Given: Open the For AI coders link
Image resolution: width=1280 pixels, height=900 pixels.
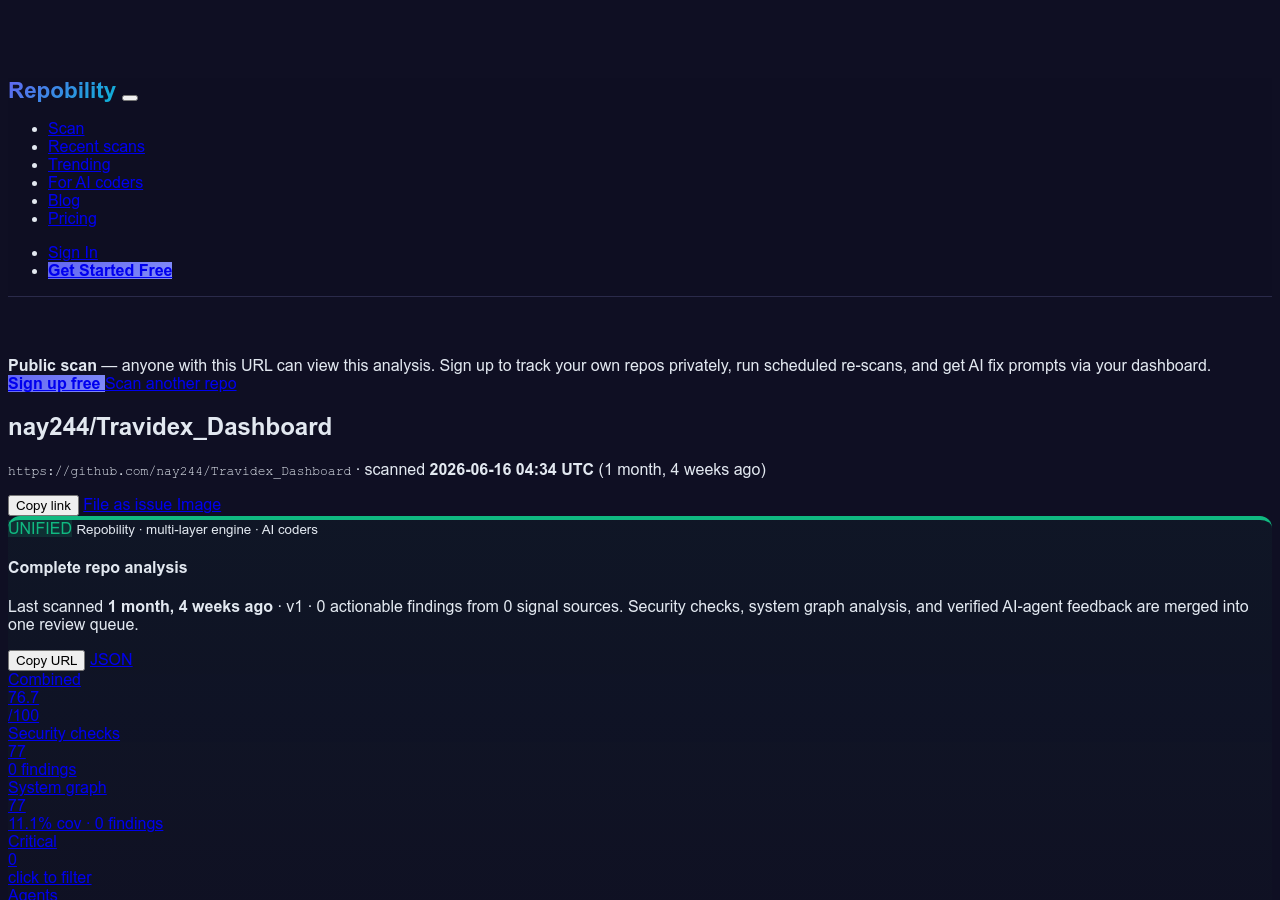Looking at the screenshot, I should click(x=95, y=182).
